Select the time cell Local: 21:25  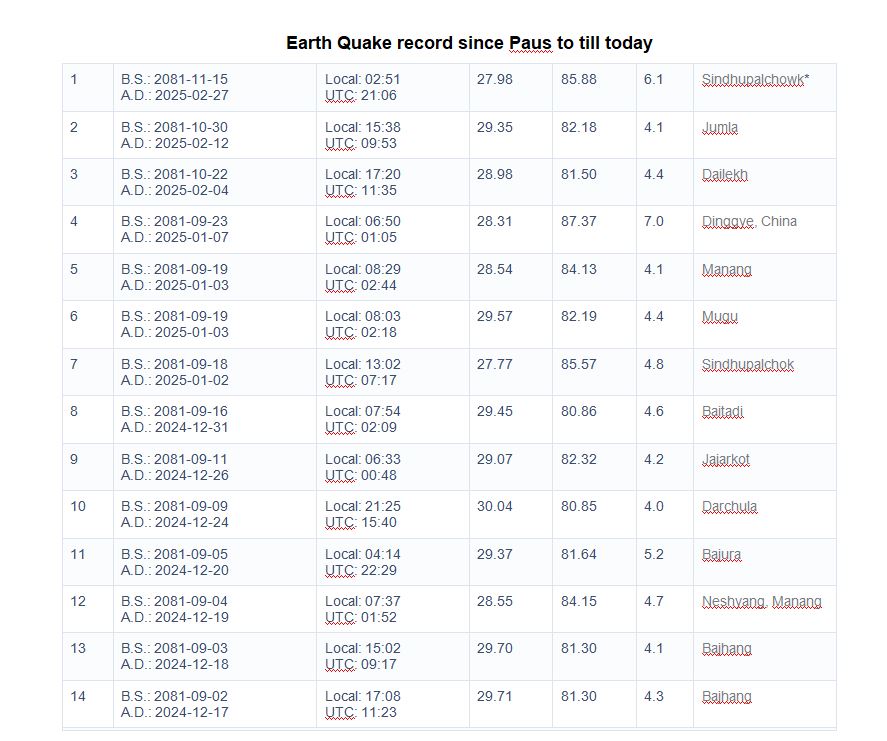coord(363,507)
